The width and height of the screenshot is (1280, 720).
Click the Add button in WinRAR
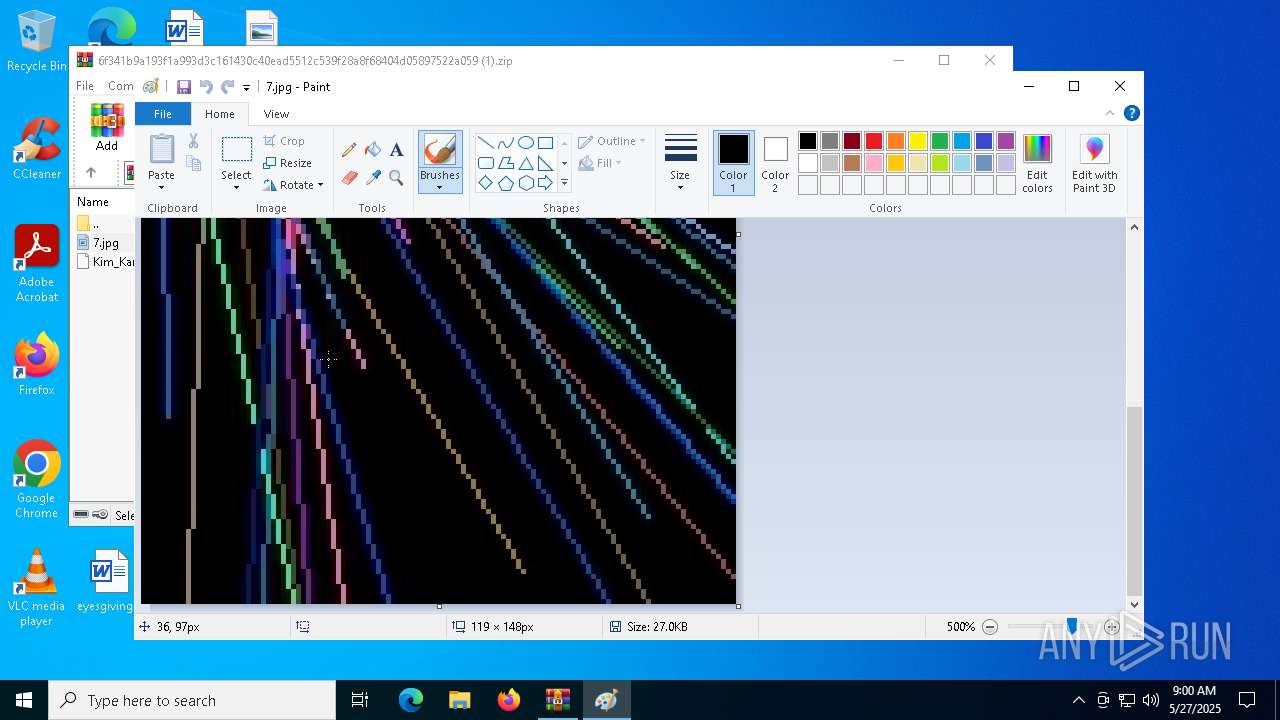click(107, 127)
